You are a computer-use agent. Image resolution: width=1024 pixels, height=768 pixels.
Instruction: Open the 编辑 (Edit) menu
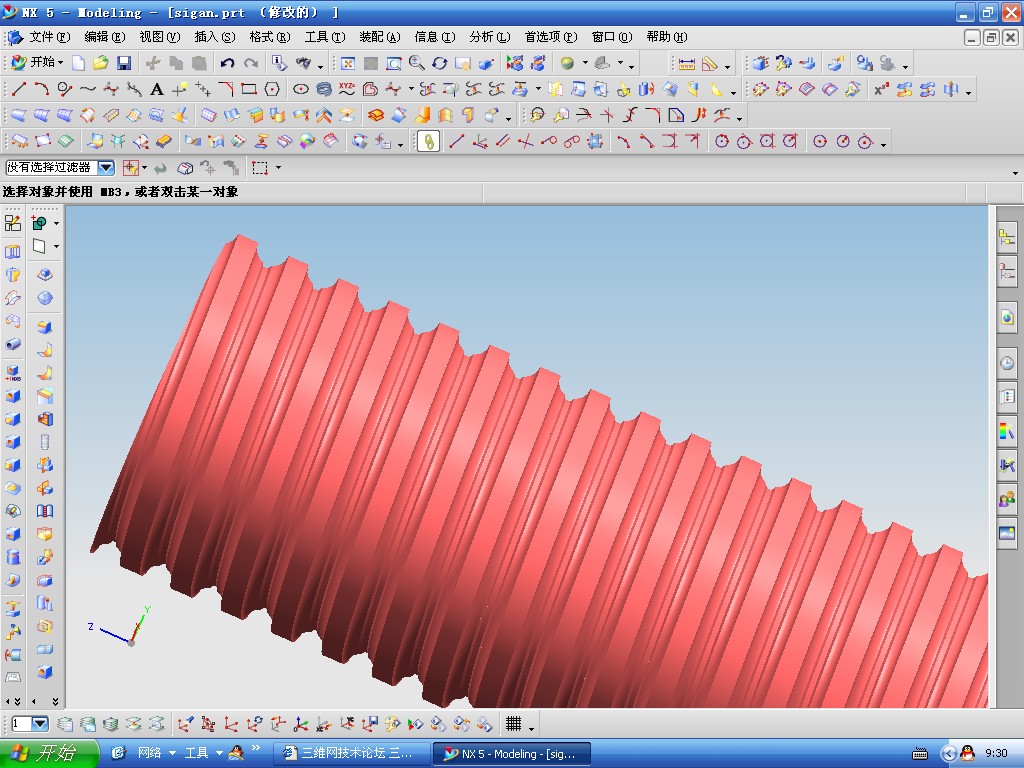104,37
